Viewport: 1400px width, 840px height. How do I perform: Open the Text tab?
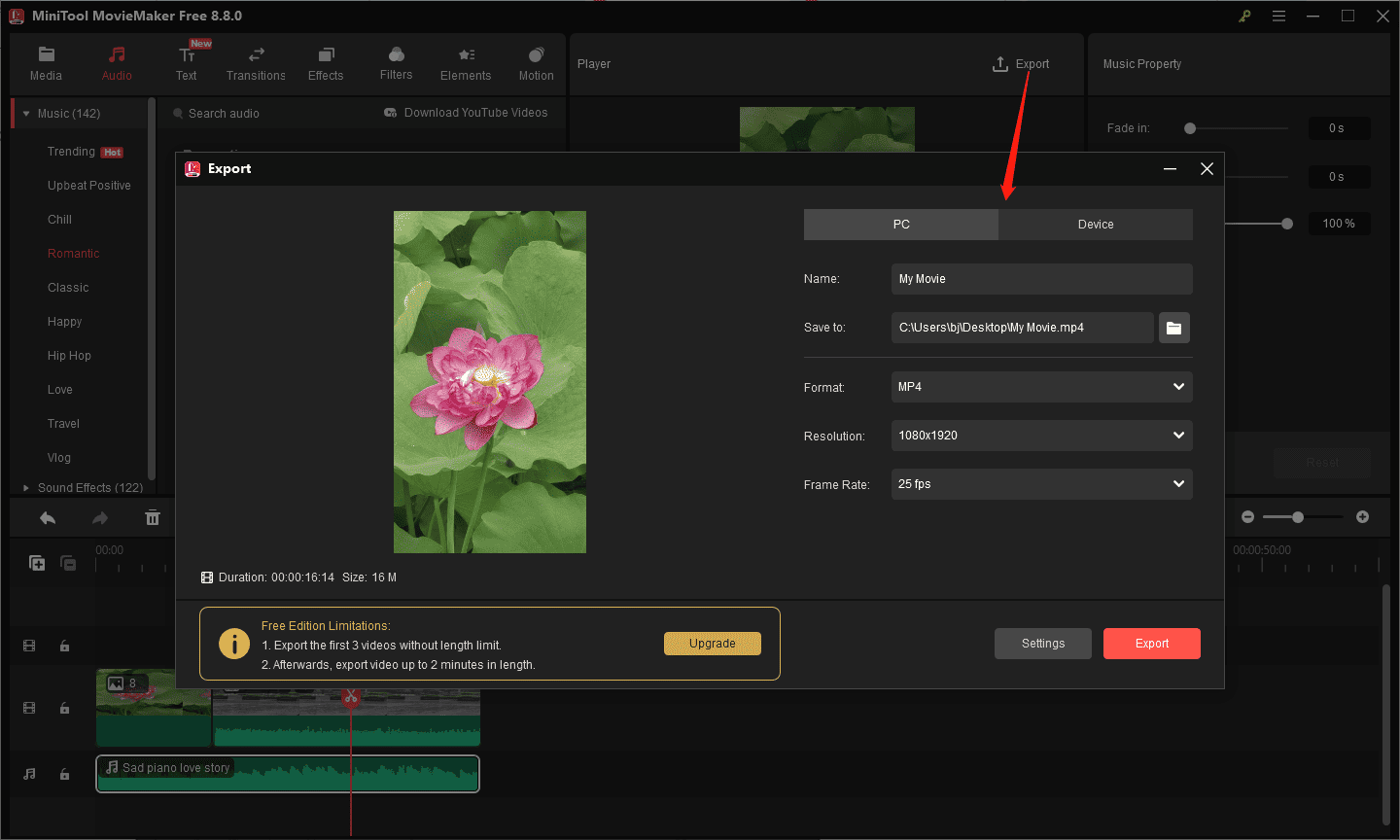tap(187, 64)
